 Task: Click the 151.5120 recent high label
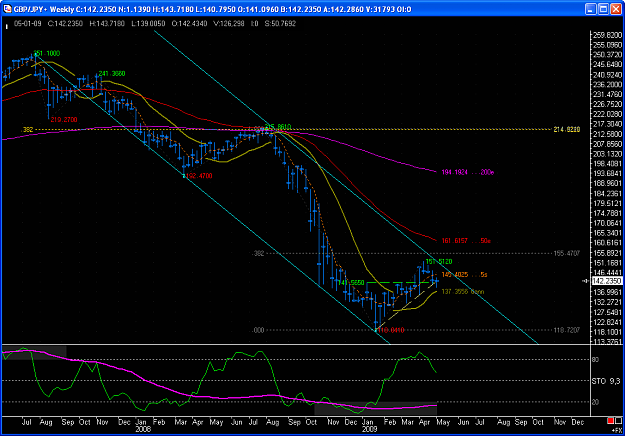coord(439,262)
